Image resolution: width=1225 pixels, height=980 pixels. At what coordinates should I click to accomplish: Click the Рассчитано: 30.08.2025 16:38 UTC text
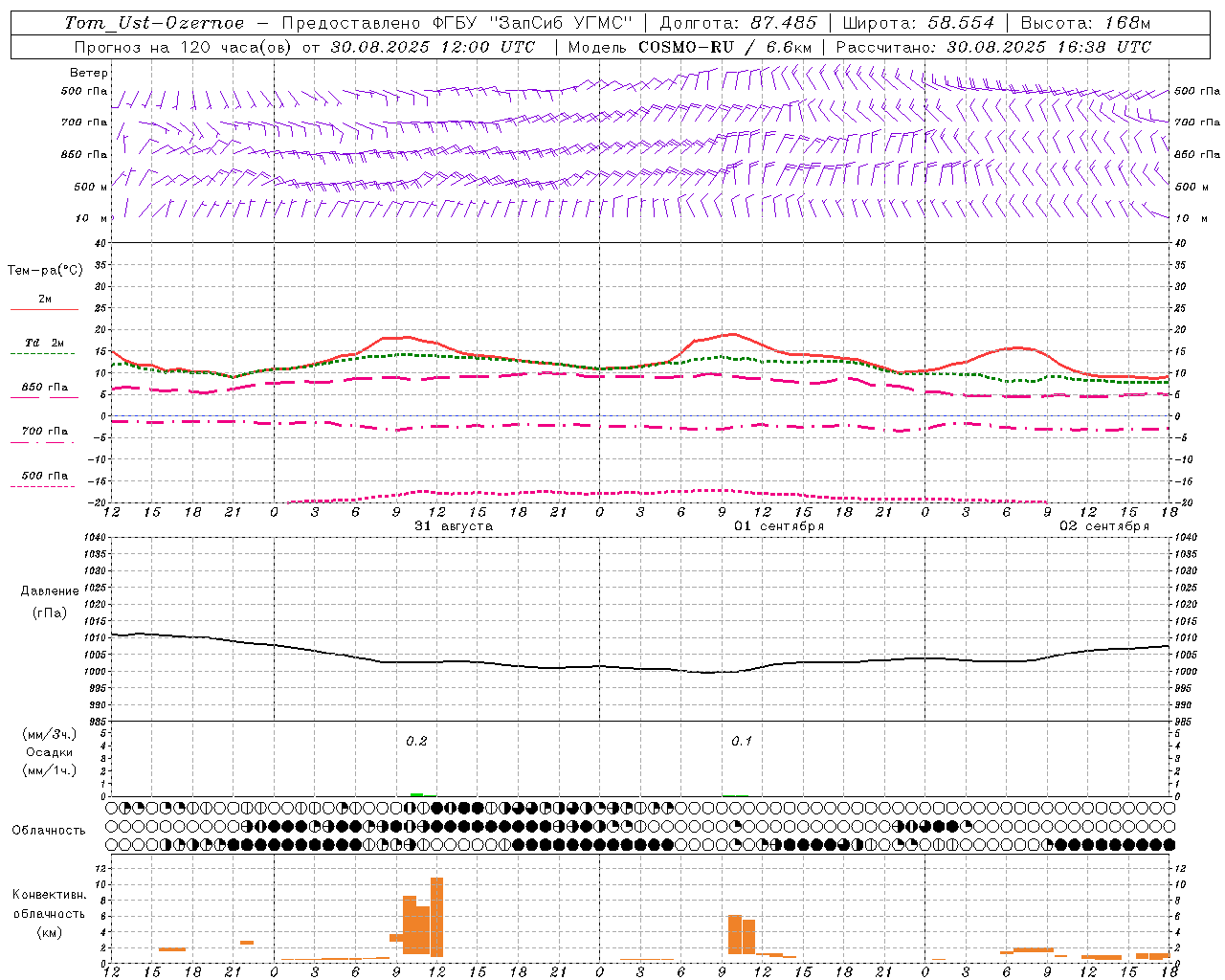pyautogui.click(x=993, y=47)
